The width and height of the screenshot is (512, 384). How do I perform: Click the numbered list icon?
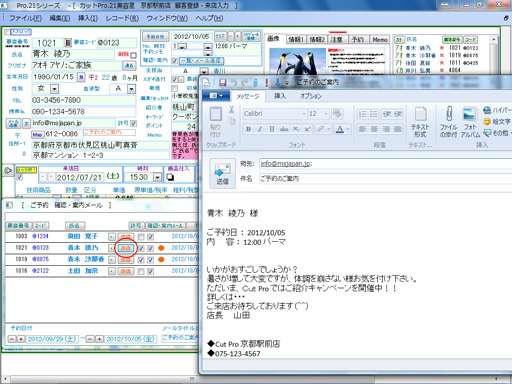pyautogui.click(x=362, y=114)
